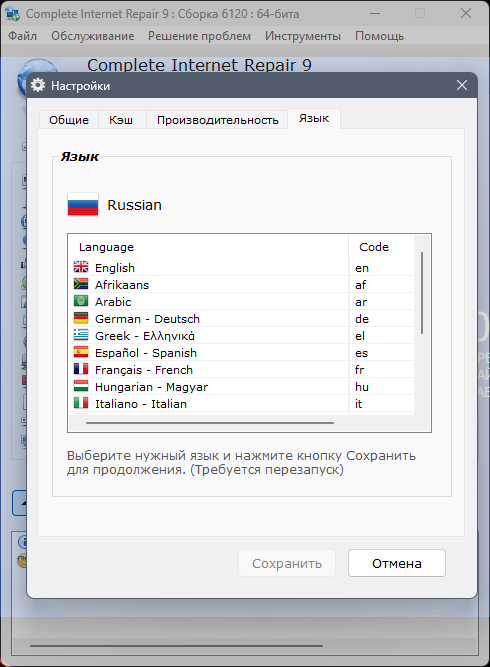The width and height of the screenshot is (490, 667).
Task: Pick Hungarian - Magyar language row
Action: point(241,387)
